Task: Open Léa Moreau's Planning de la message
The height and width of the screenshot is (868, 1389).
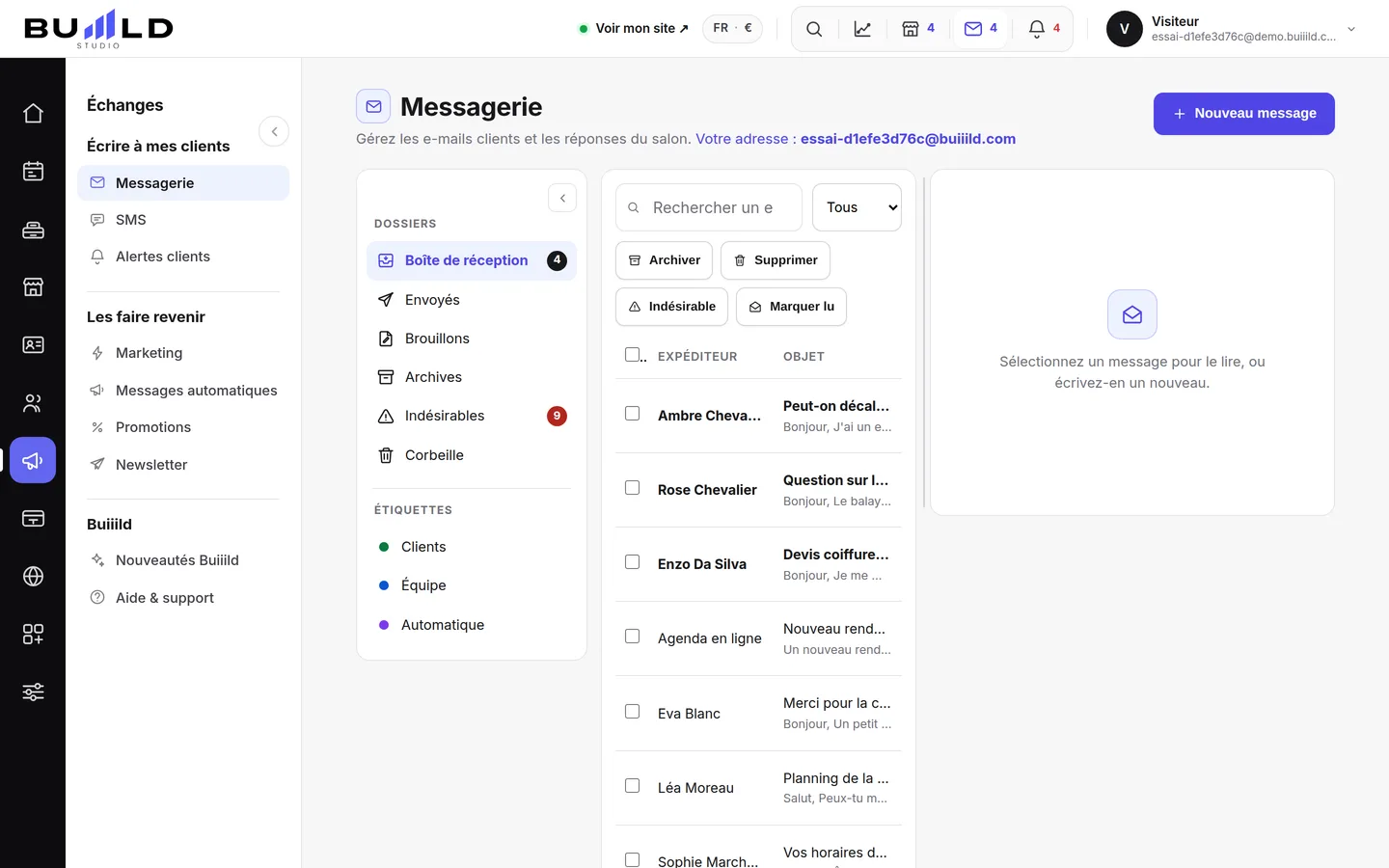Action: click(x=758, y=788)
